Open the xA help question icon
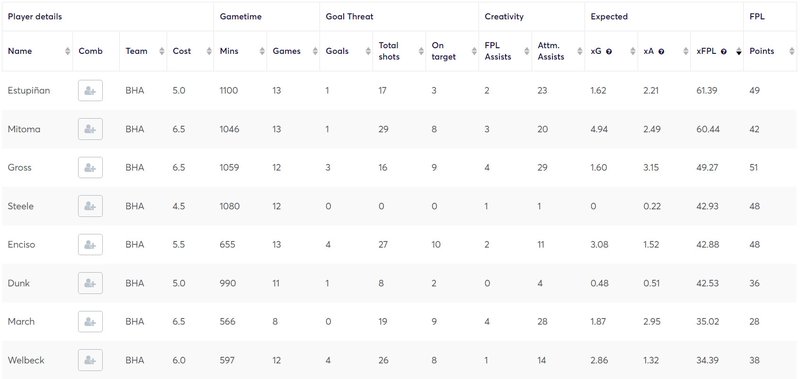The image size is (800, 379). coord(661,52)
